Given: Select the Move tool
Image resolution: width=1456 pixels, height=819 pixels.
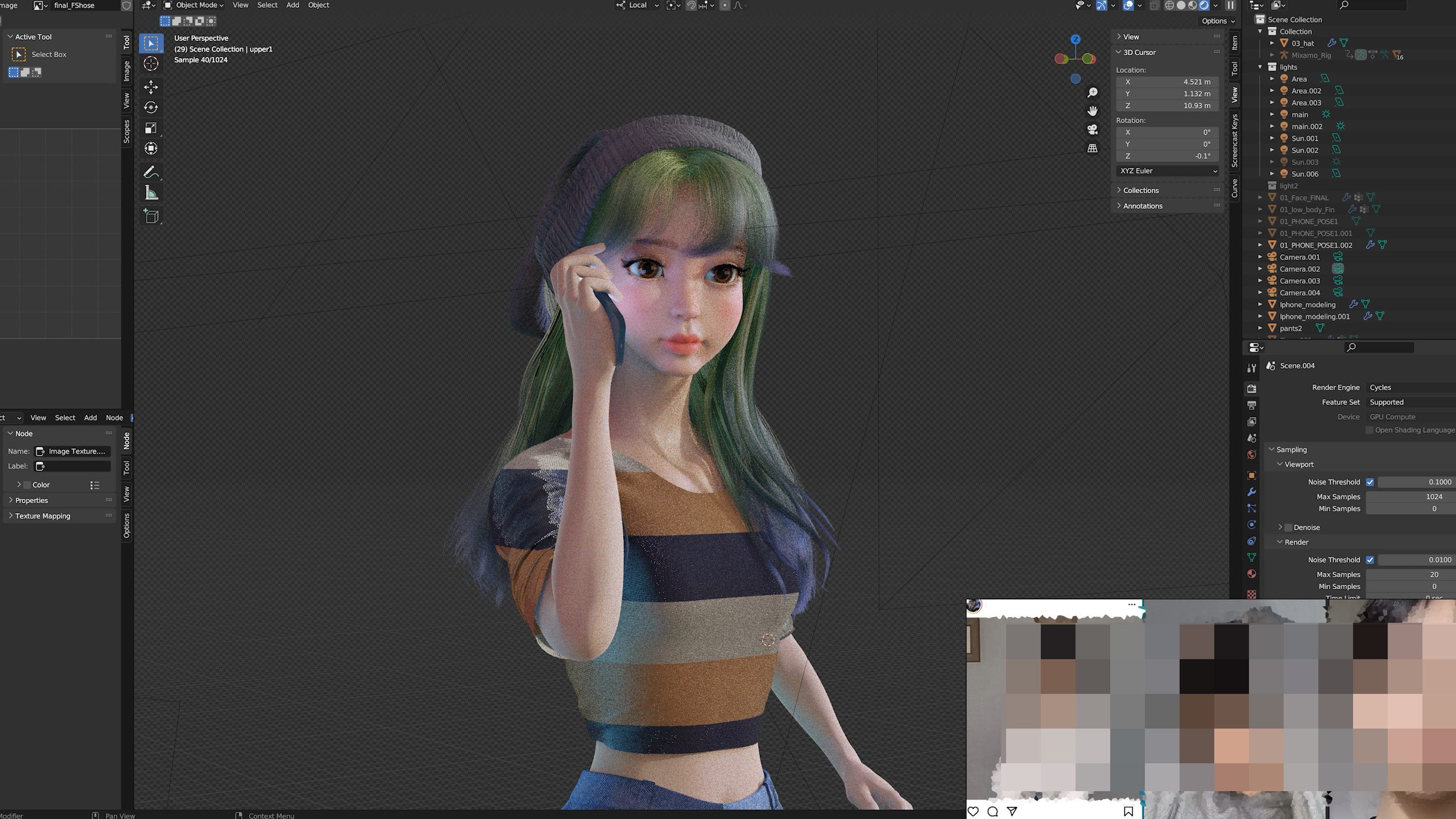Looking at the screenshot, I should click(151, 86).
